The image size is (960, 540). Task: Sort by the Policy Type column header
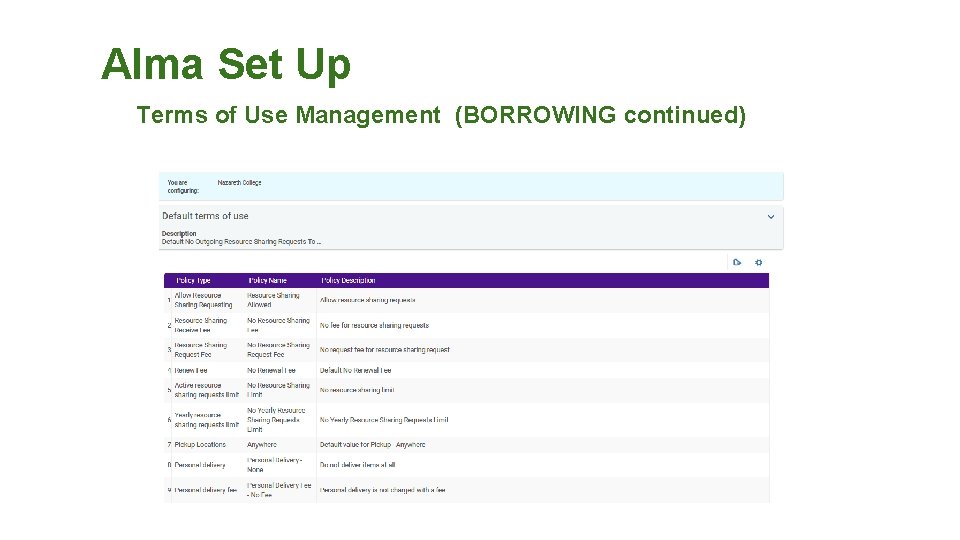[x=193, y=280]
